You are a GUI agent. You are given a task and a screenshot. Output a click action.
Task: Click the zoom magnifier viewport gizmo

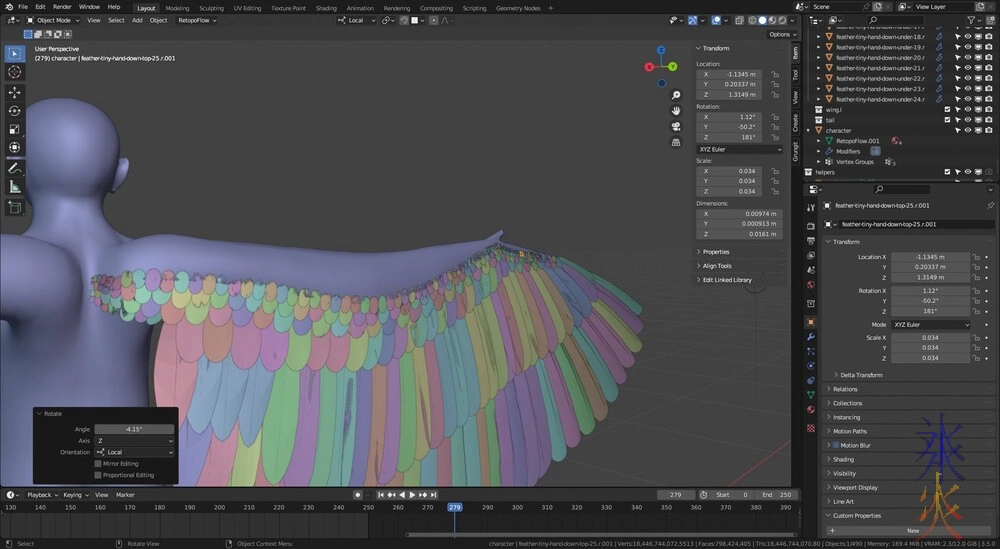676,95
